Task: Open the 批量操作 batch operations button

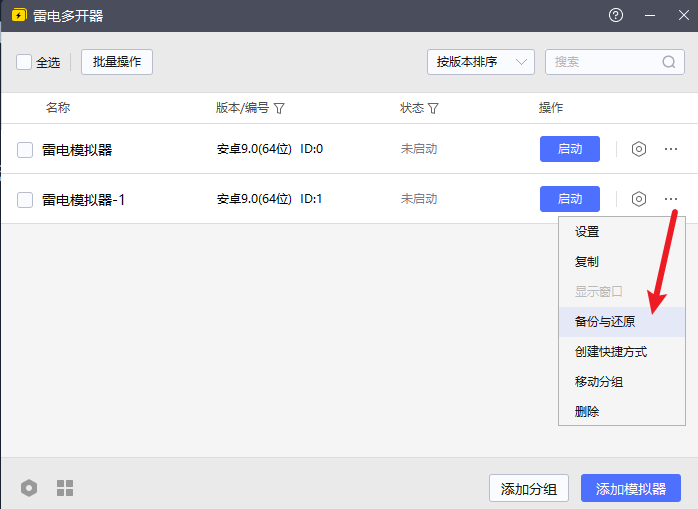Action: (x=117, y=62)
